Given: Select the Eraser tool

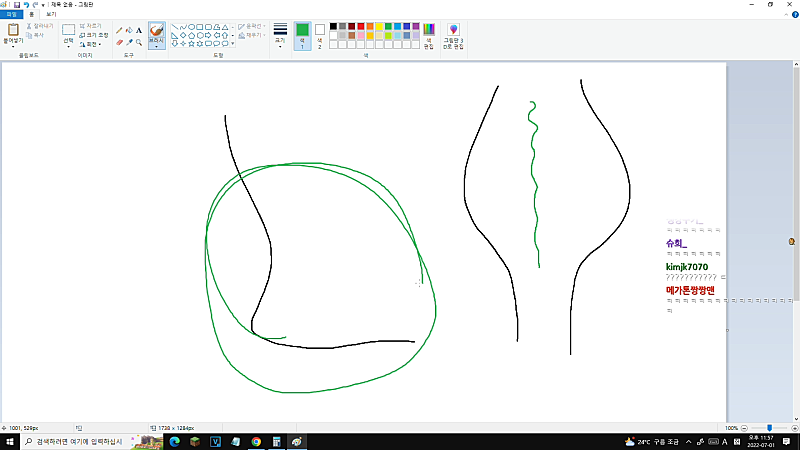Looking at the screenshot, I should point(119,42).
